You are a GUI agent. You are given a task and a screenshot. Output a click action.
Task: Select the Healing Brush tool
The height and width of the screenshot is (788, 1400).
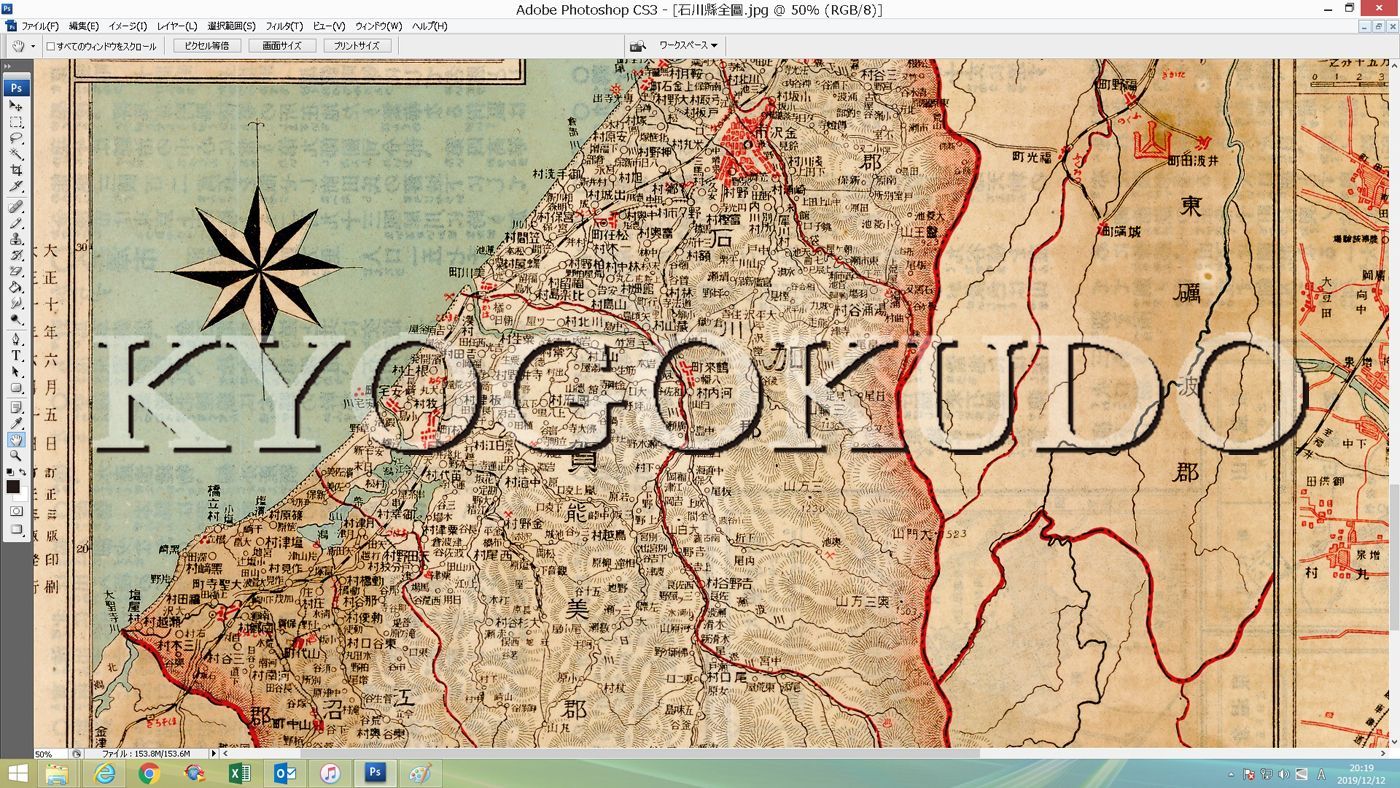16,207
